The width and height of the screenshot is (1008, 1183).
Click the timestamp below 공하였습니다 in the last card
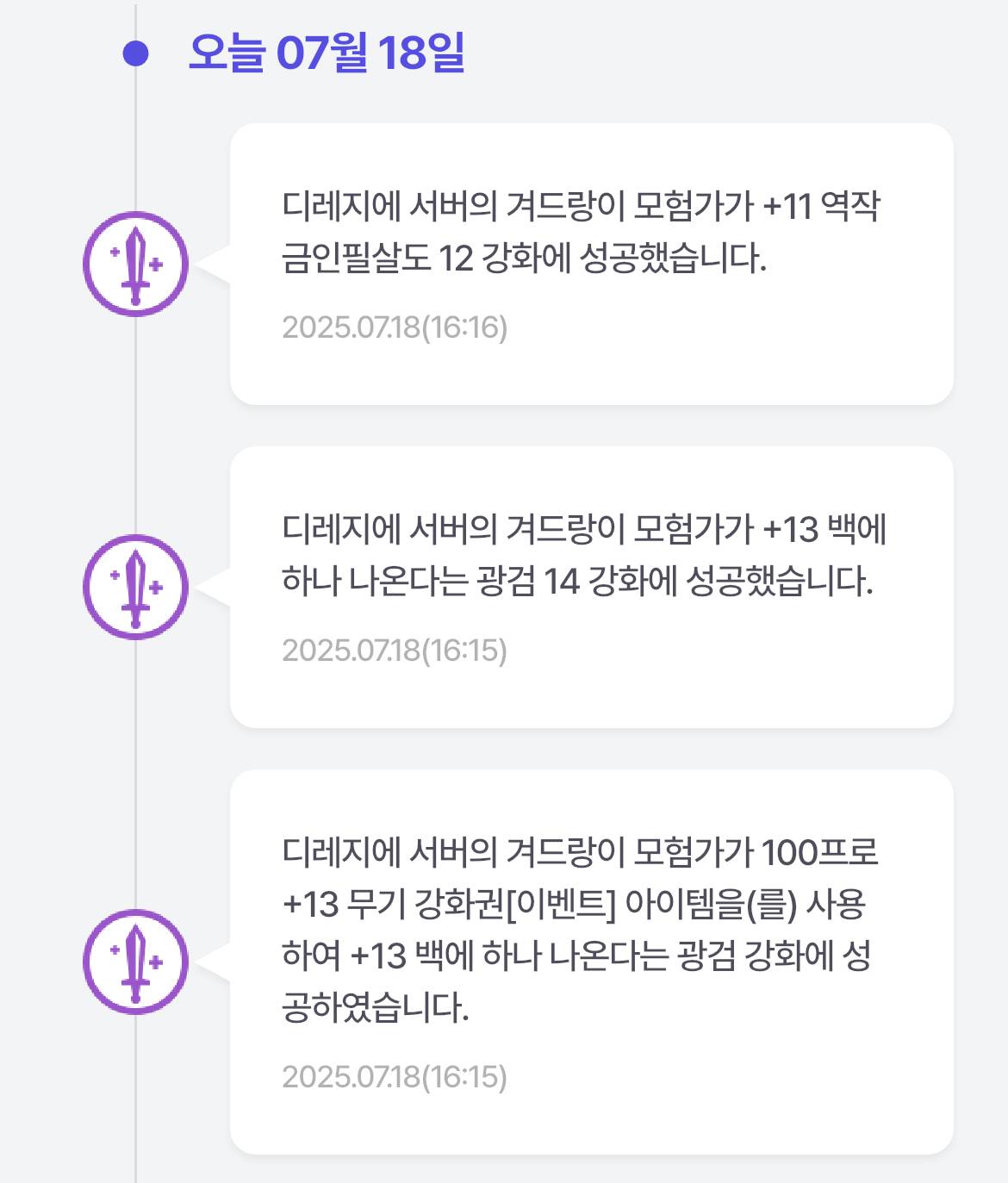[x=395, y=1077]
